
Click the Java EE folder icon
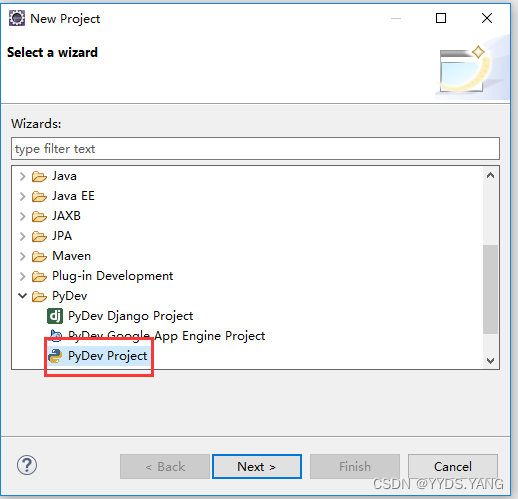point(39,196)
